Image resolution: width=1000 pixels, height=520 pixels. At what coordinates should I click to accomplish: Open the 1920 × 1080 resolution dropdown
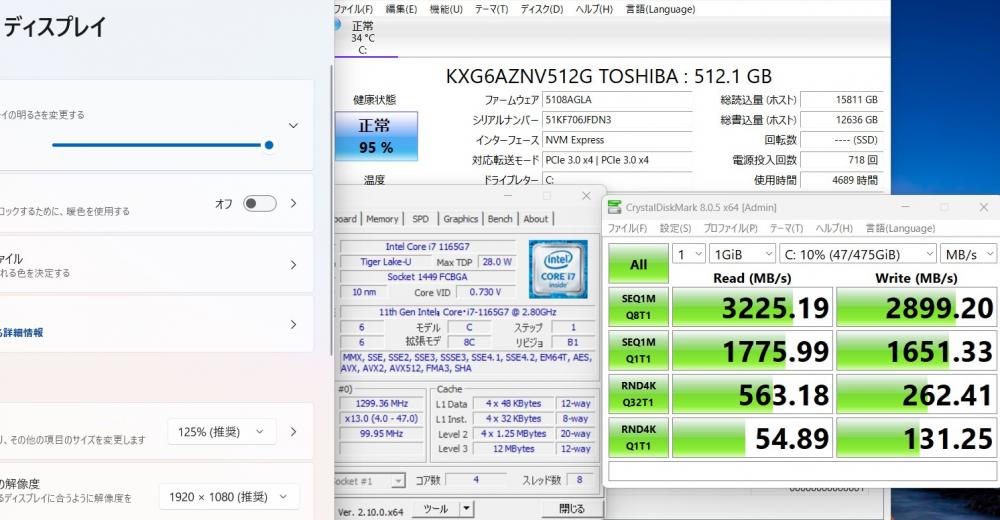[x=228, y=496]
